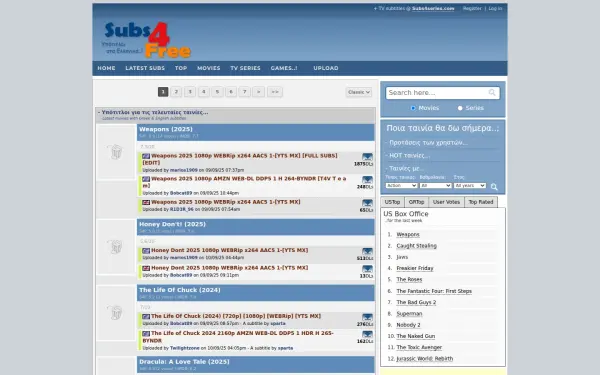The width and height of the screenshot is (600, 375).
Task: Open the Προτάσεις των χρηστών... link
Action: click(428, 143)
